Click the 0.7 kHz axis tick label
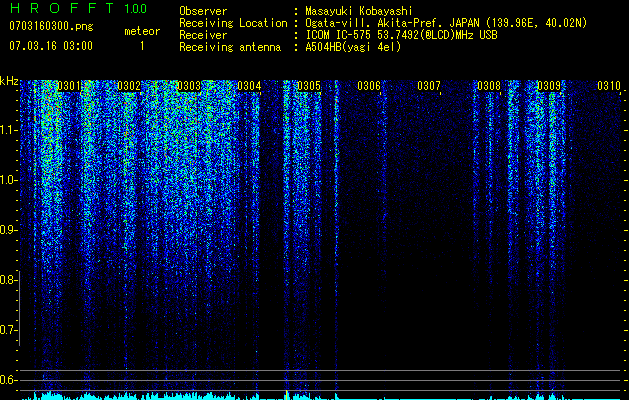 pyautogui.click(x=8, y=330)
